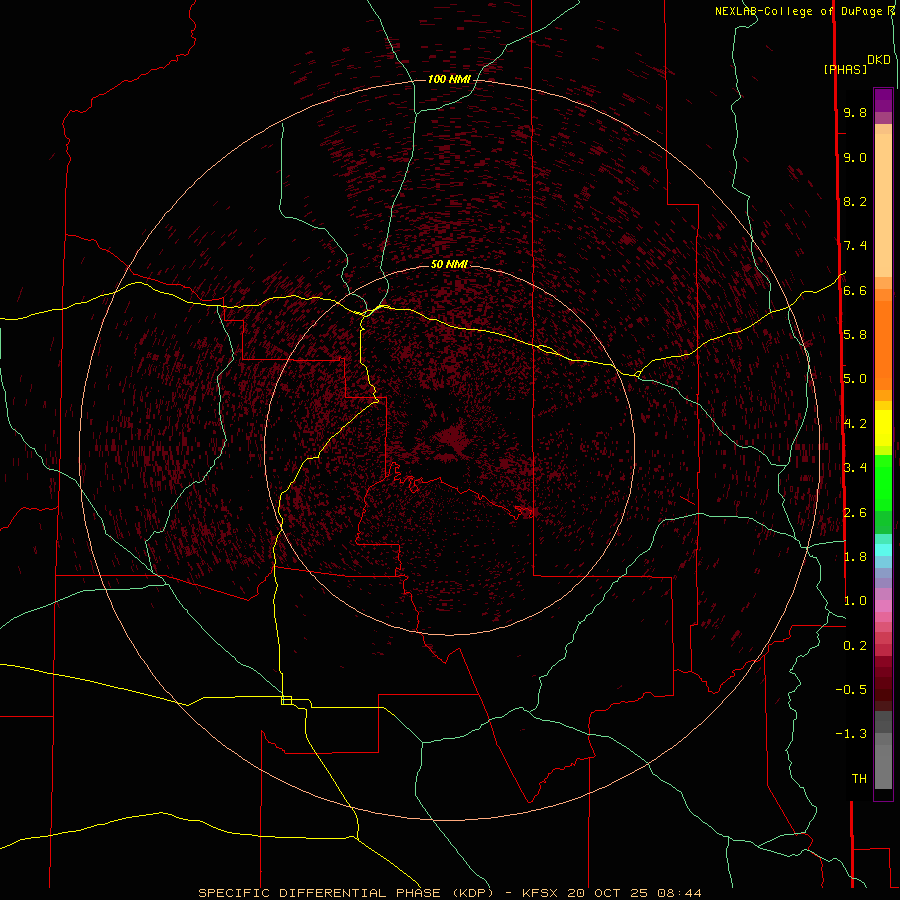This screenshot has width=900, height=900.
Task: Select the 1.8 legend value
Action: coord(855,556)
